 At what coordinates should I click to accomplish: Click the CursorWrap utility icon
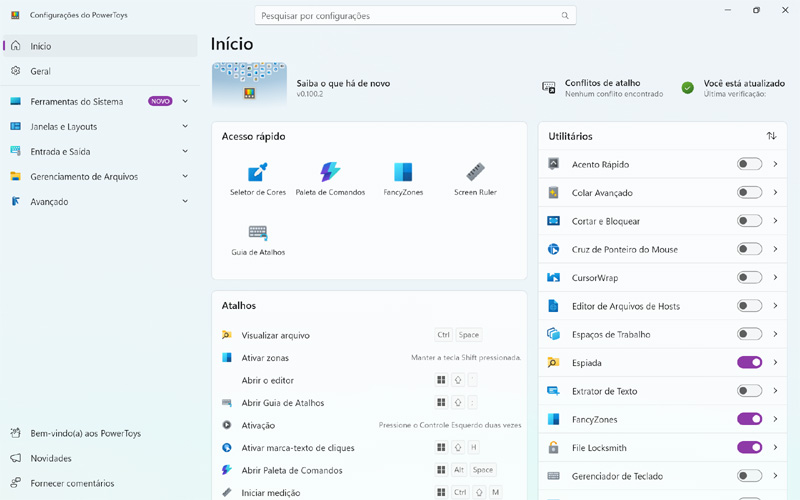[x=554, y=278]
